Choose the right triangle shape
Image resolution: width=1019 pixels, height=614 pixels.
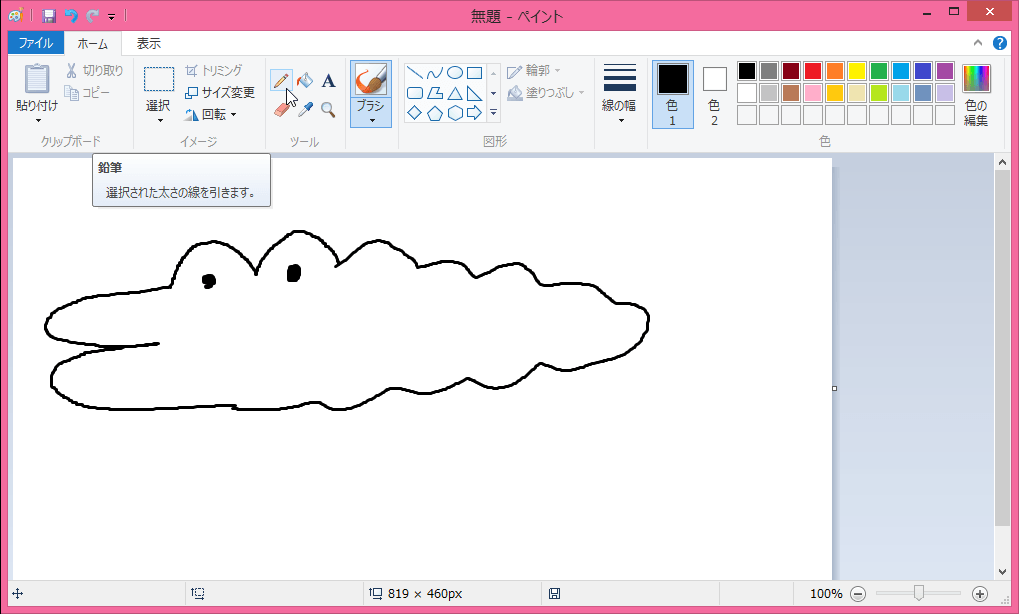click(474, 93)
